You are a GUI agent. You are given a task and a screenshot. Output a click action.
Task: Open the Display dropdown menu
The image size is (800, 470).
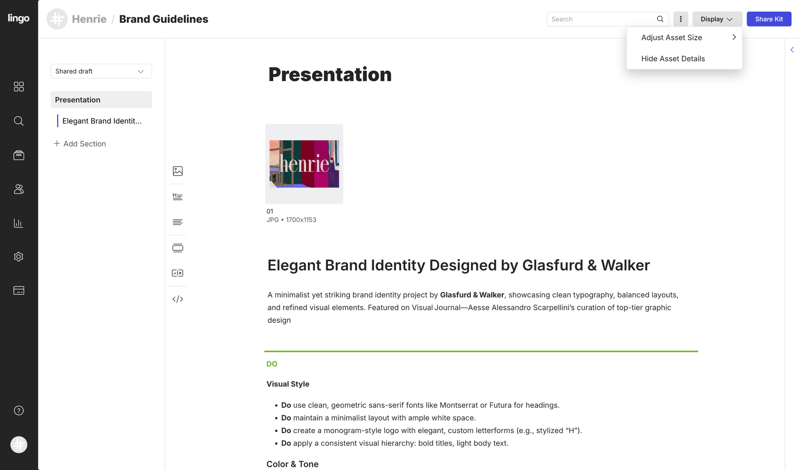pos(716,19)
